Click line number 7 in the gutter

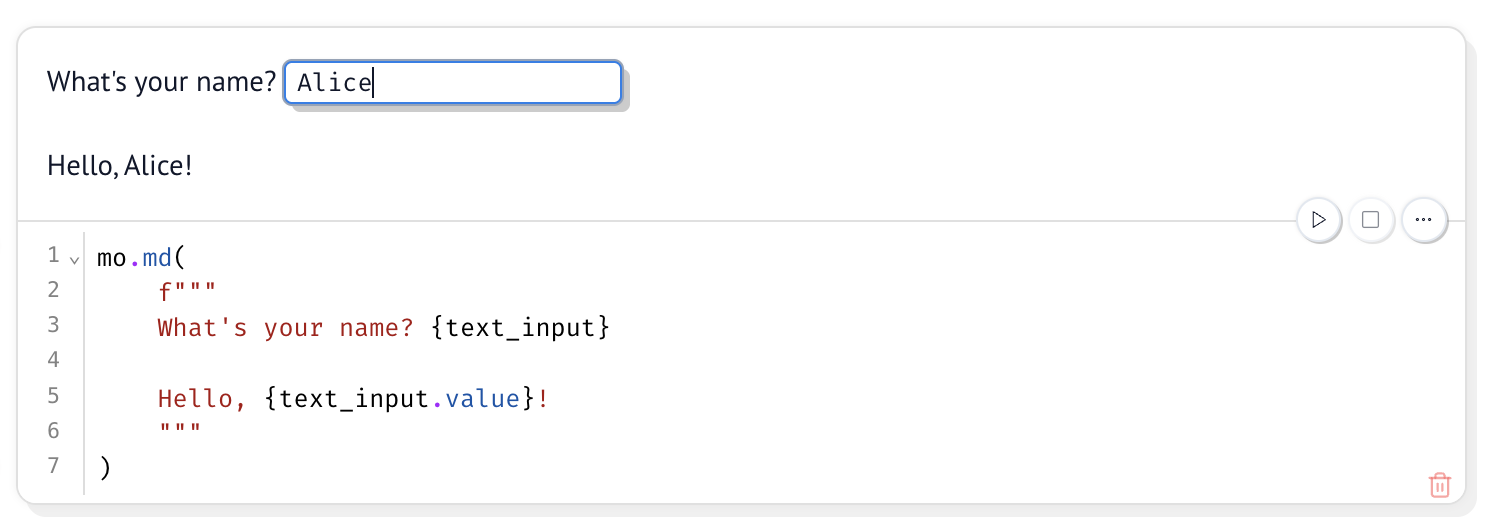(53, 466)
